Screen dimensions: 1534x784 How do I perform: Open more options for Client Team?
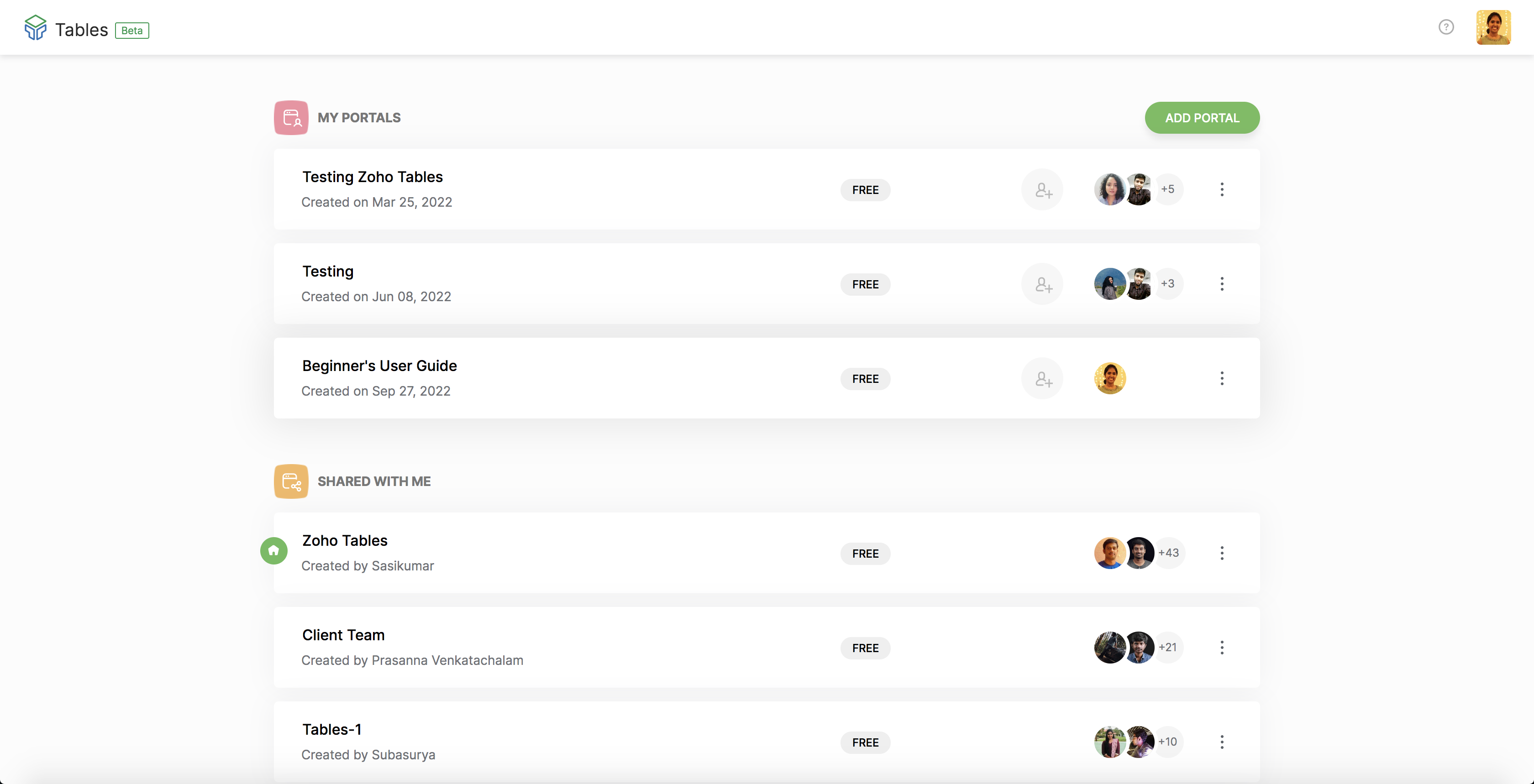(1222, 648)
